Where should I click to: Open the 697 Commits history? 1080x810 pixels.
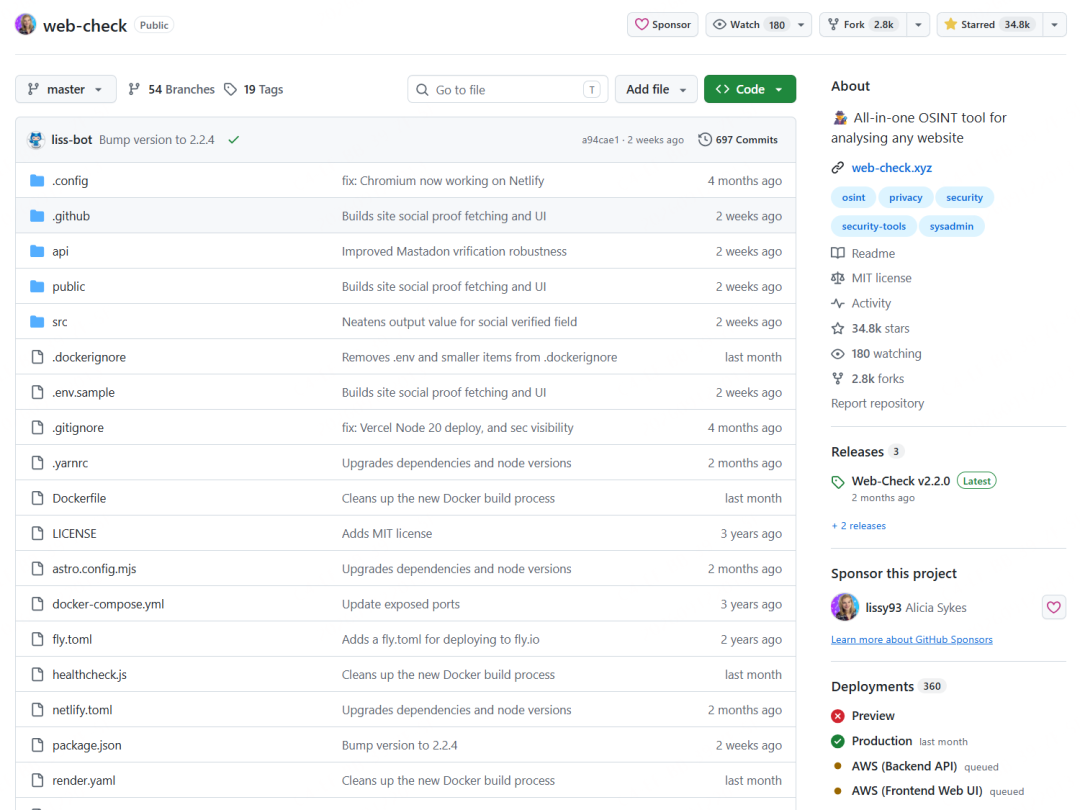coord(738,140)
